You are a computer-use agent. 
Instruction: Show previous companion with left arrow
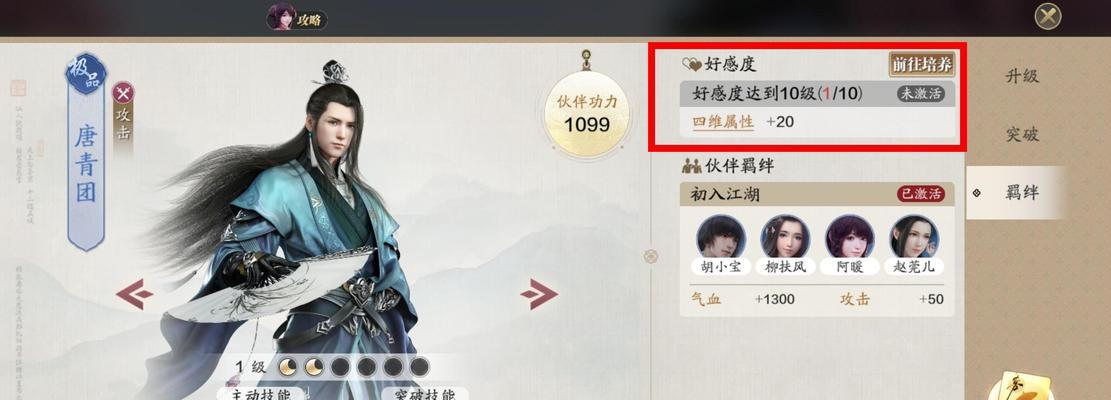[134, 294]
